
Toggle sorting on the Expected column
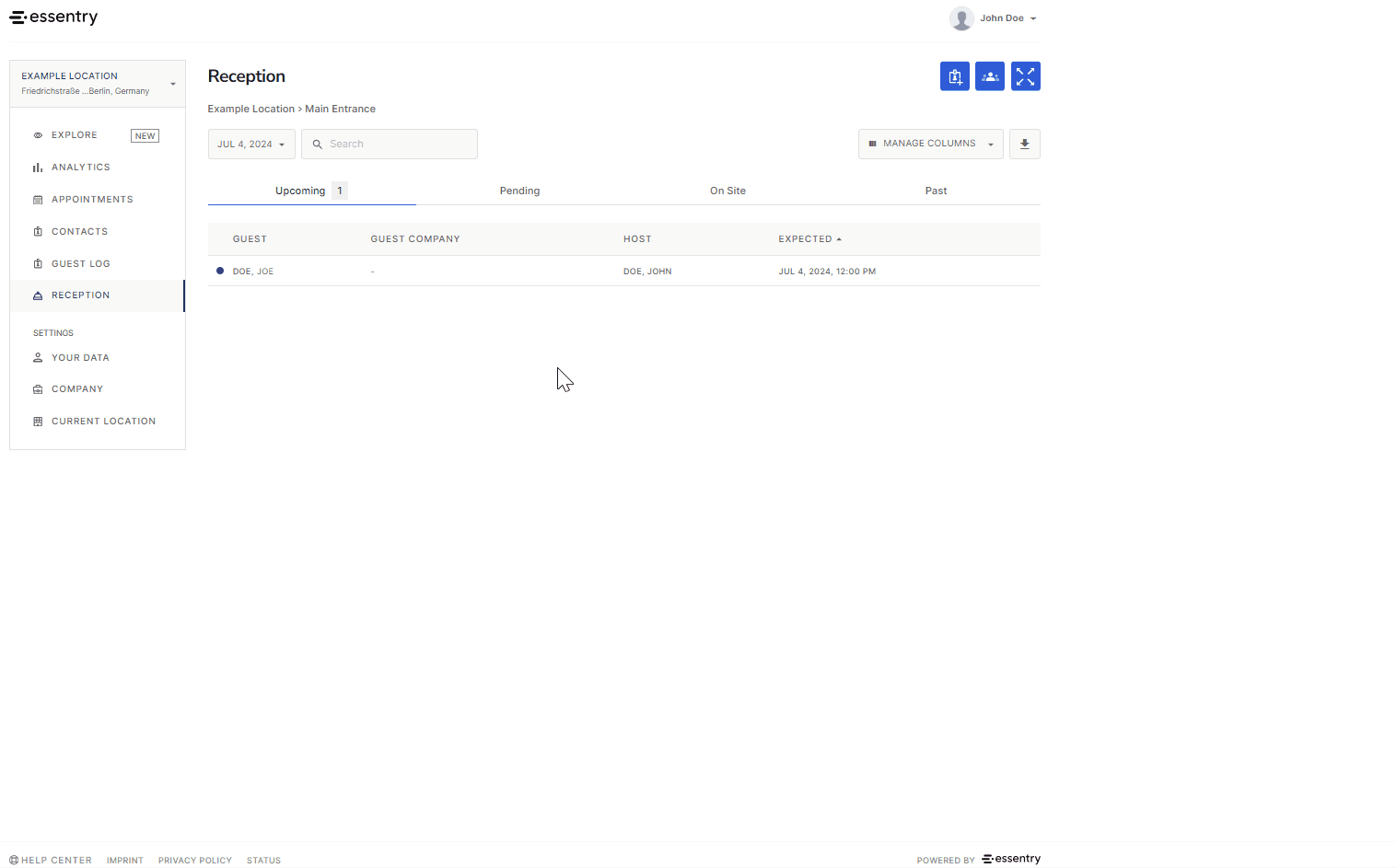(810, 239)
